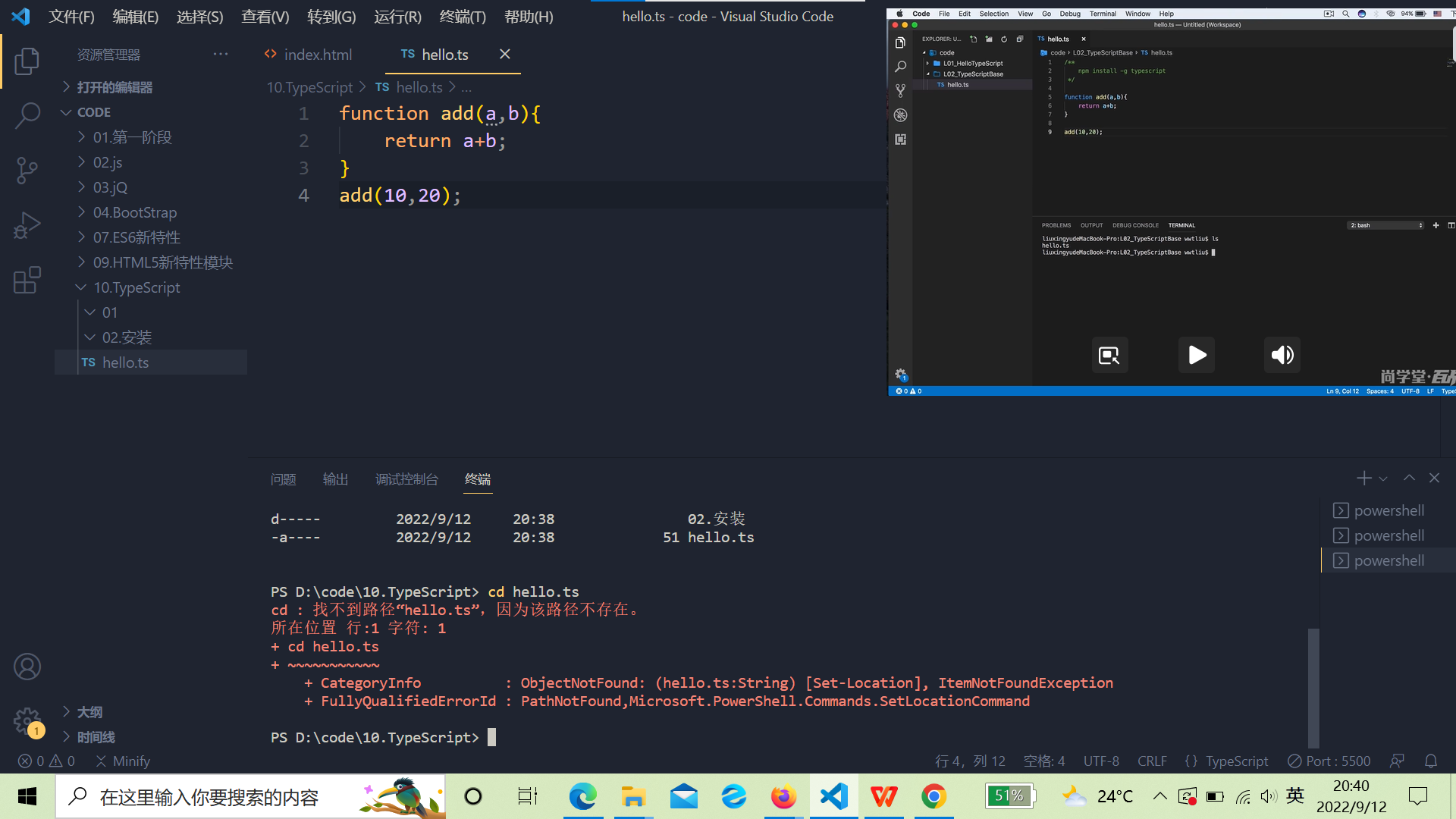The height and width of the screenshot is (819, 1456).
Task: Open the 文件(F) menu
Action: (x=71, y=17)
